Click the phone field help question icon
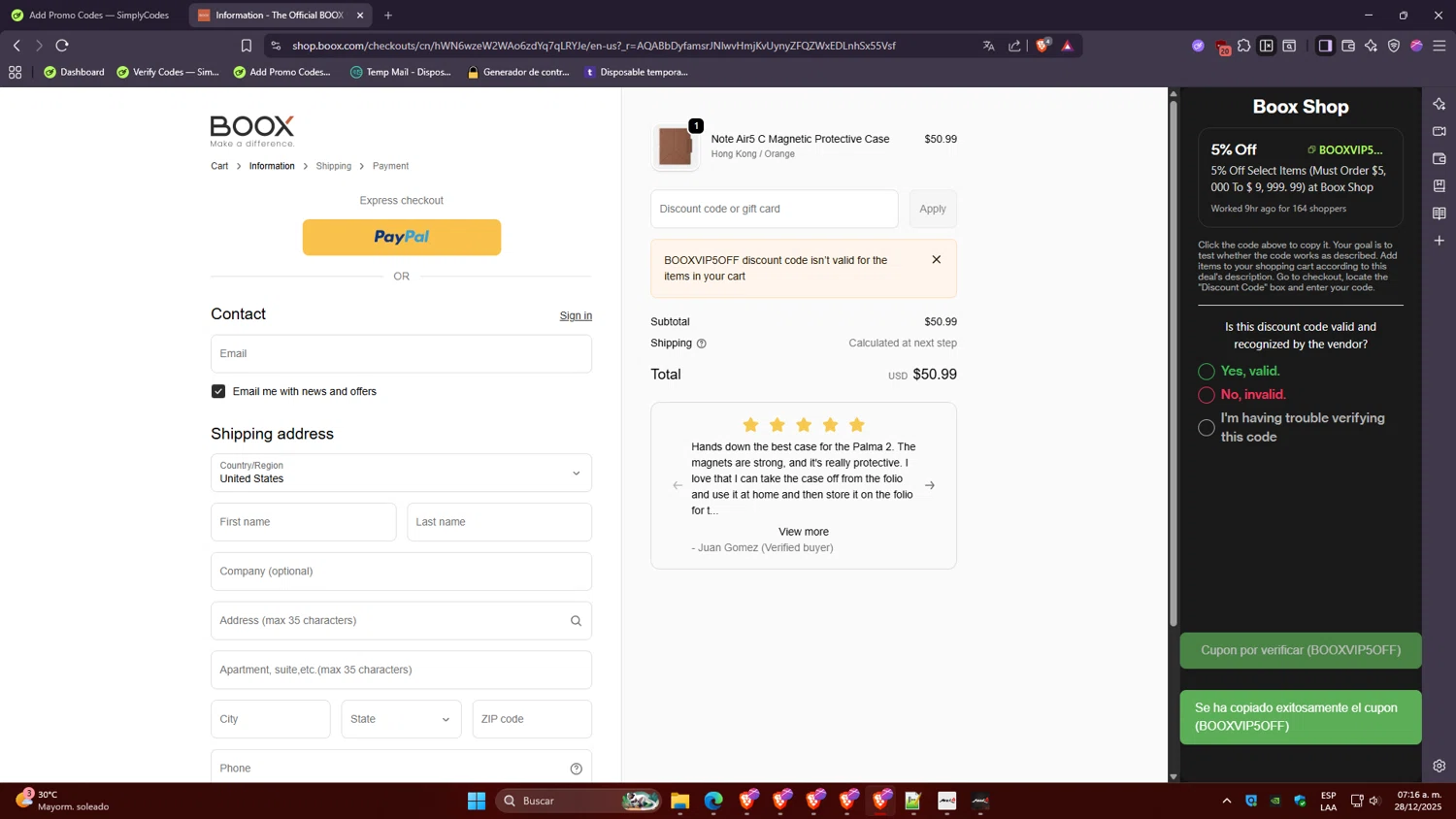The height and width of the screenshot is (819, 1456). coord(577,769)
